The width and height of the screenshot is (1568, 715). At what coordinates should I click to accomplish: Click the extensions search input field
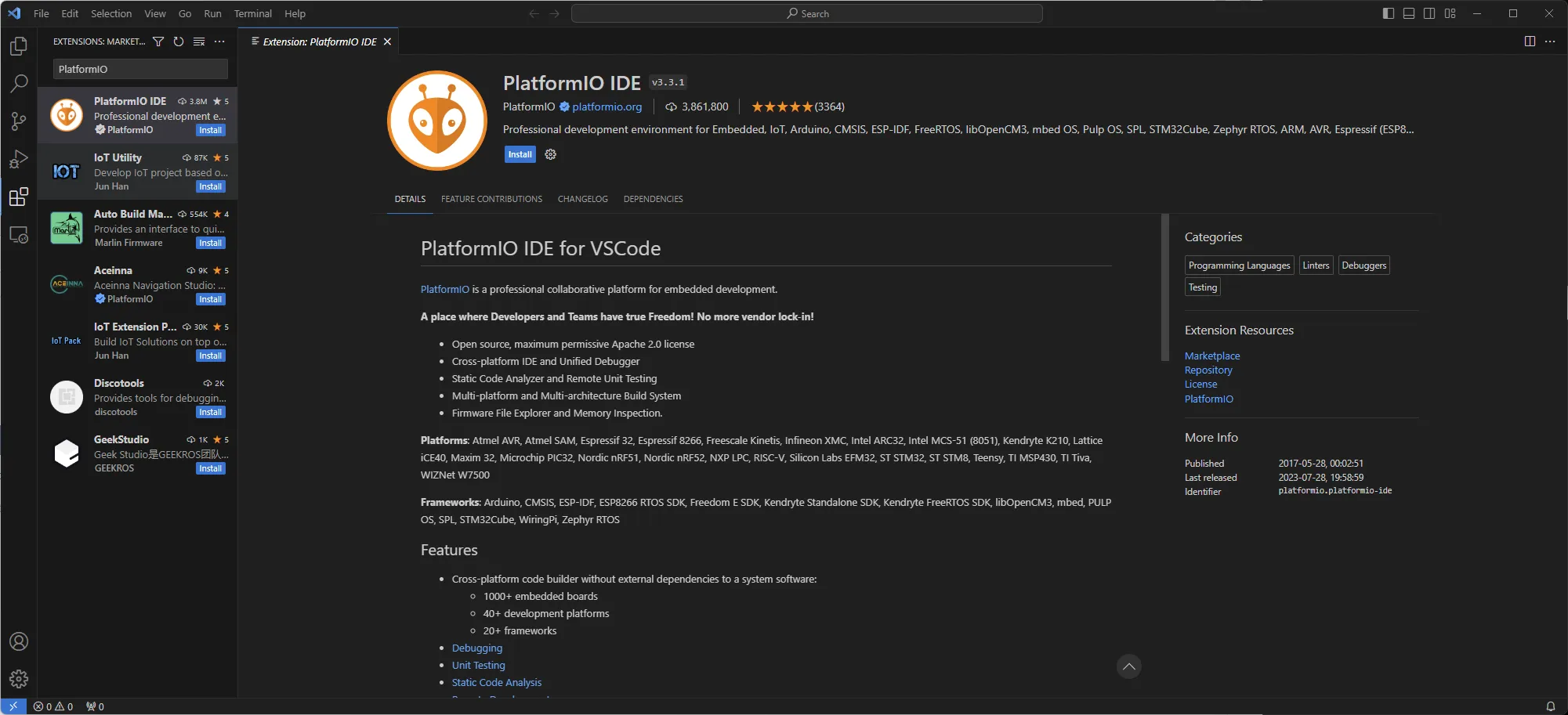point(140,69)
